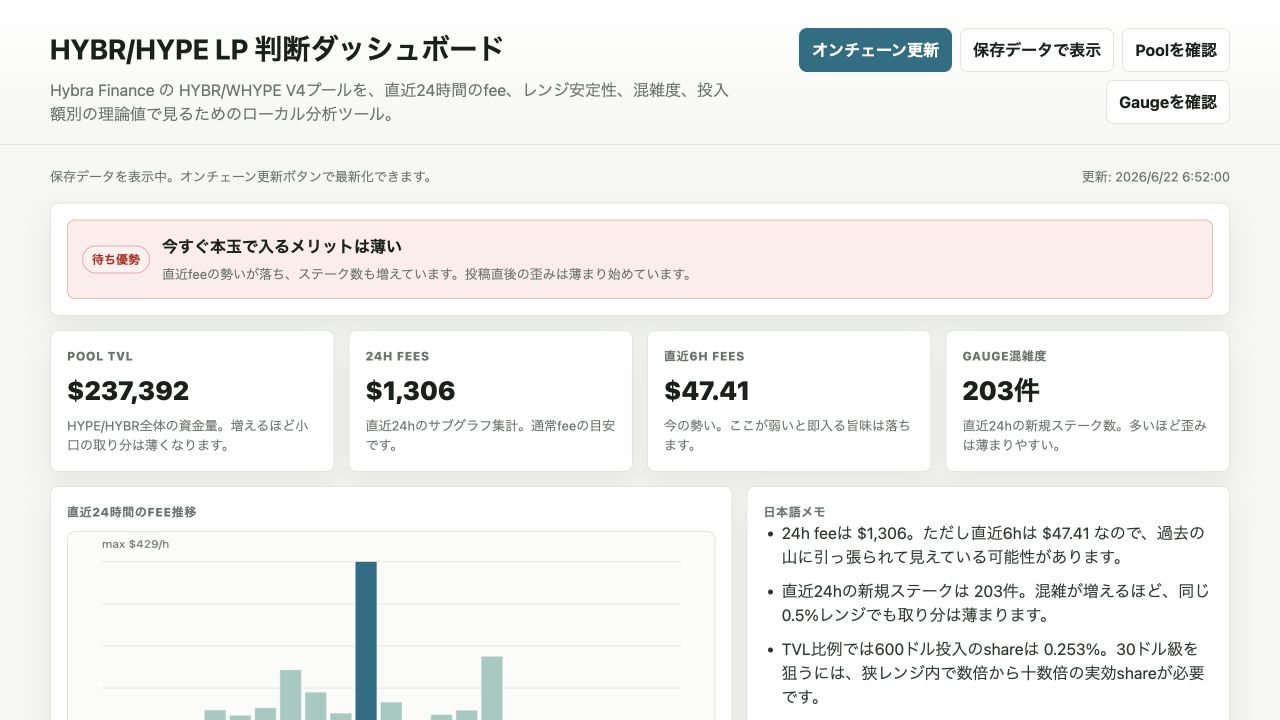Click the 更新: 2026/6/22 6:52:00 timestamp
This screenshot has height=720, width=1280.
pos(1156,177)
